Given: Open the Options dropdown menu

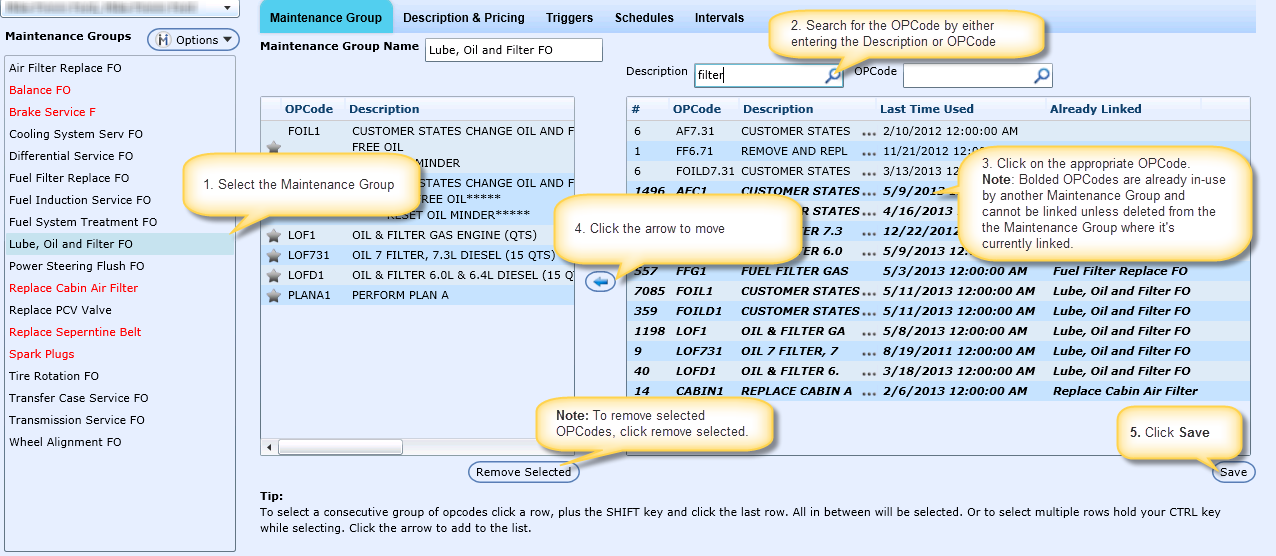Looking at the screenshot, I should pos(193,40).
